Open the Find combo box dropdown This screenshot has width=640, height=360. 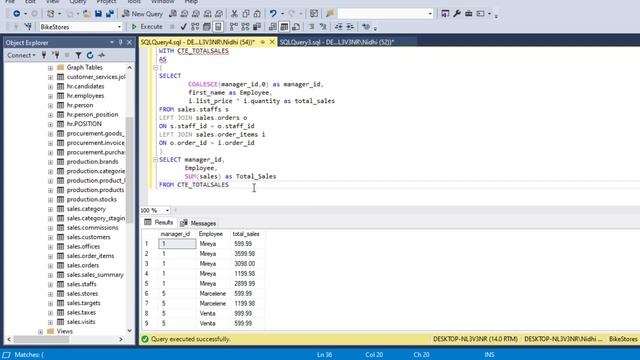click(430, 14)
